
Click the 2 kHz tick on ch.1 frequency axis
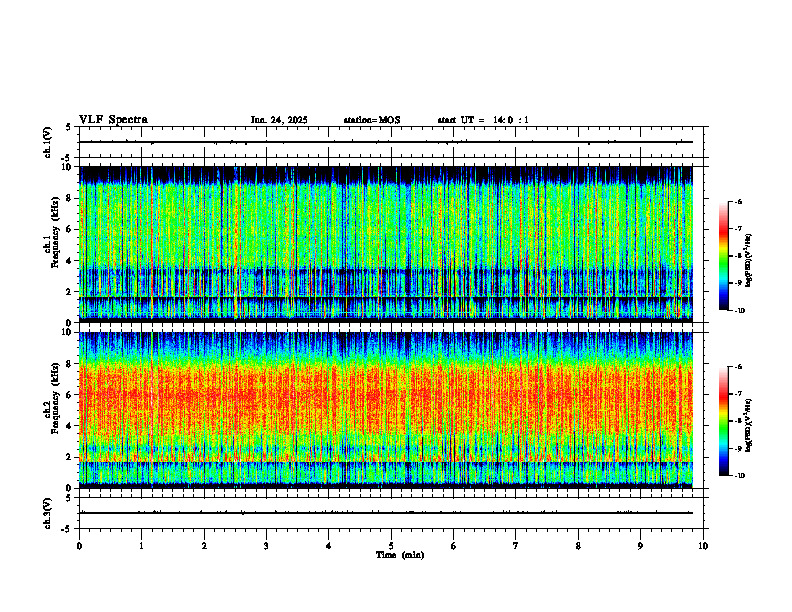click(x=70, y=292)
